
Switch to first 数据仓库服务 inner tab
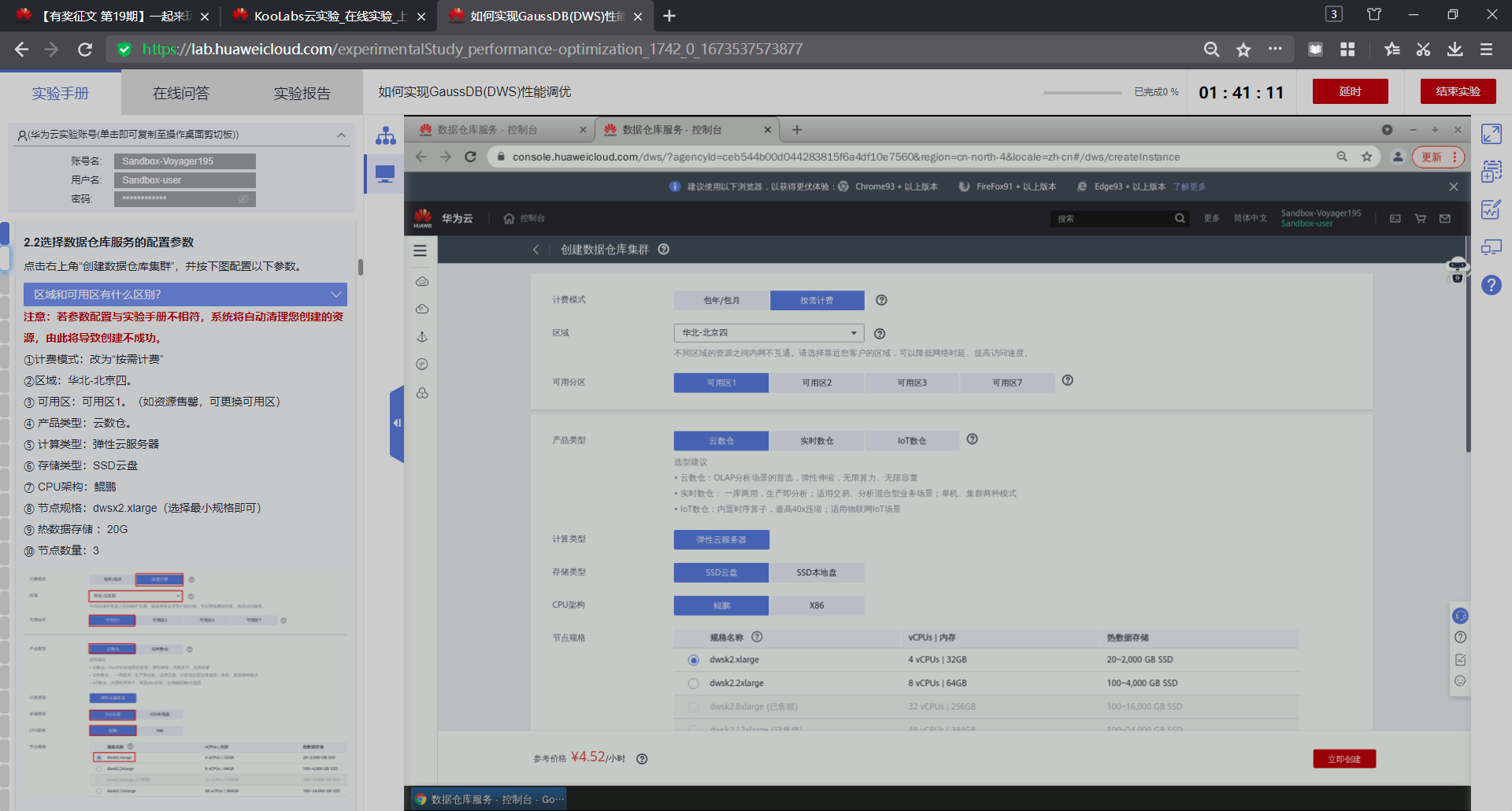(502, 130)
